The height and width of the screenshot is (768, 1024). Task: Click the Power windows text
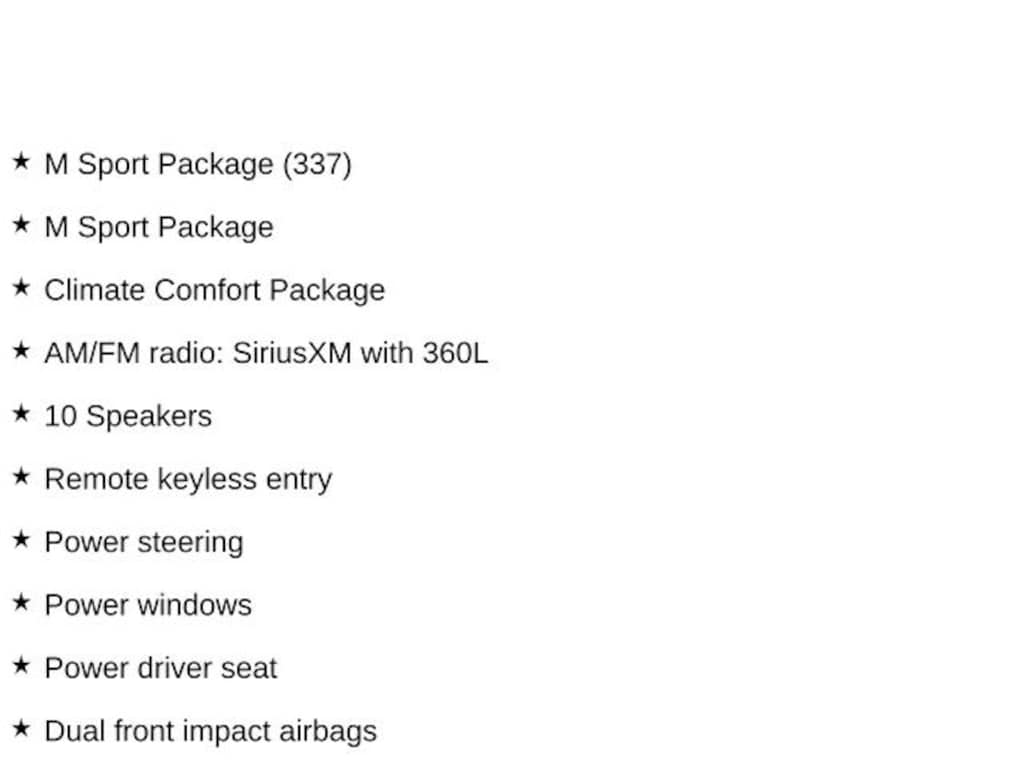pyautogui.click(x=148, y=605)
